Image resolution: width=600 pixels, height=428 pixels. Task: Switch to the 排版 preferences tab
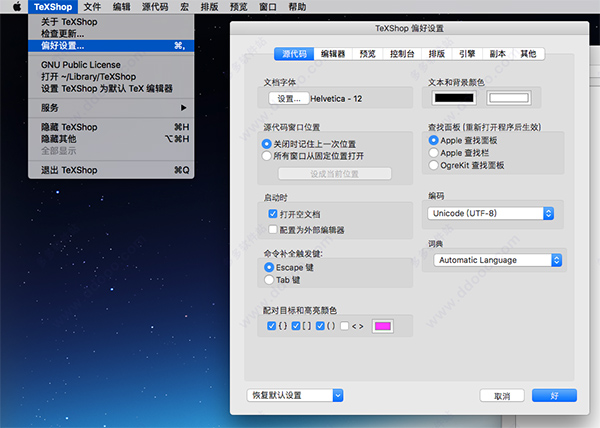coord(437,54)
